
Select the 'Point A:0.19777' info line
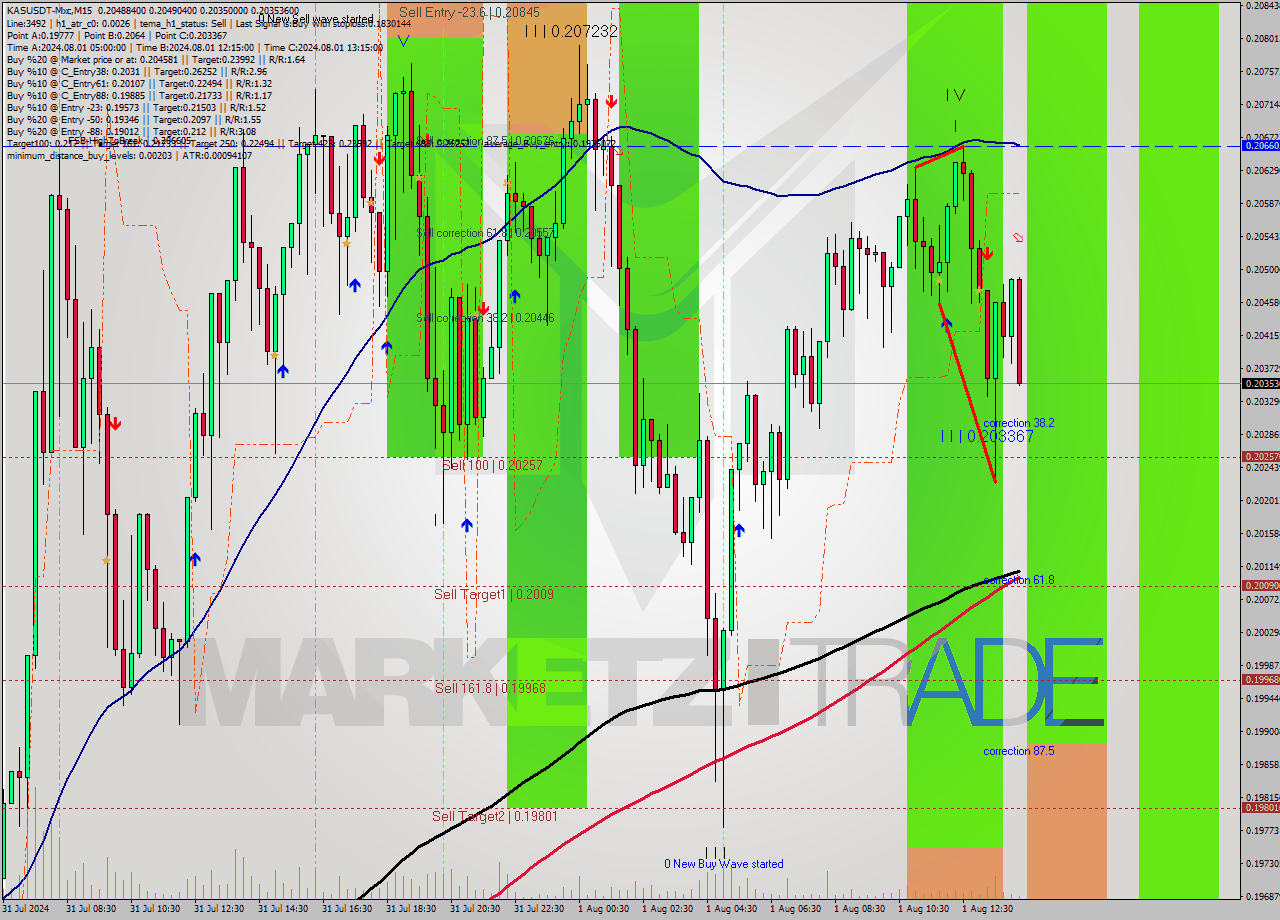pos(115,34)
